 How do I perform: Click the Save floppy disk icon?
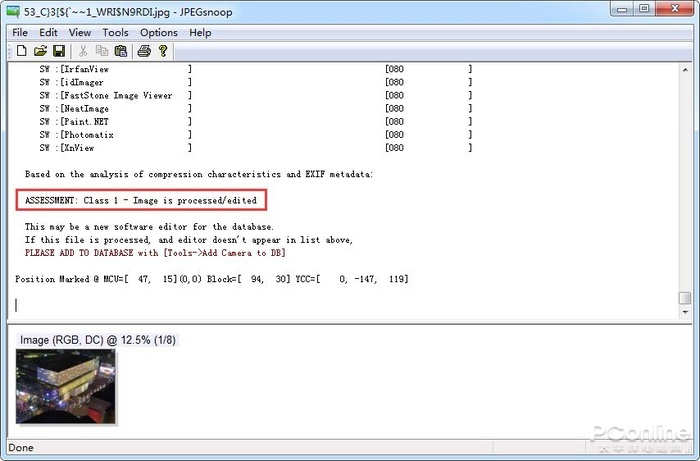(x=59, y=51)
